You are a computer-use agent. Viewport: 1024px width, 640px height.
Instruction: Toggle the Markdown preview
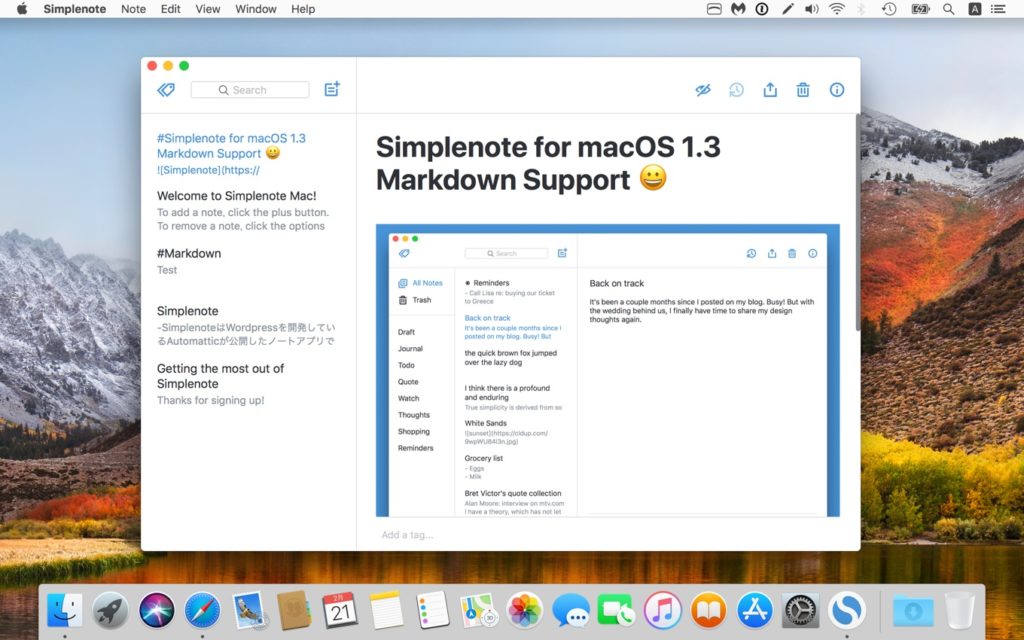pos(703,90)
